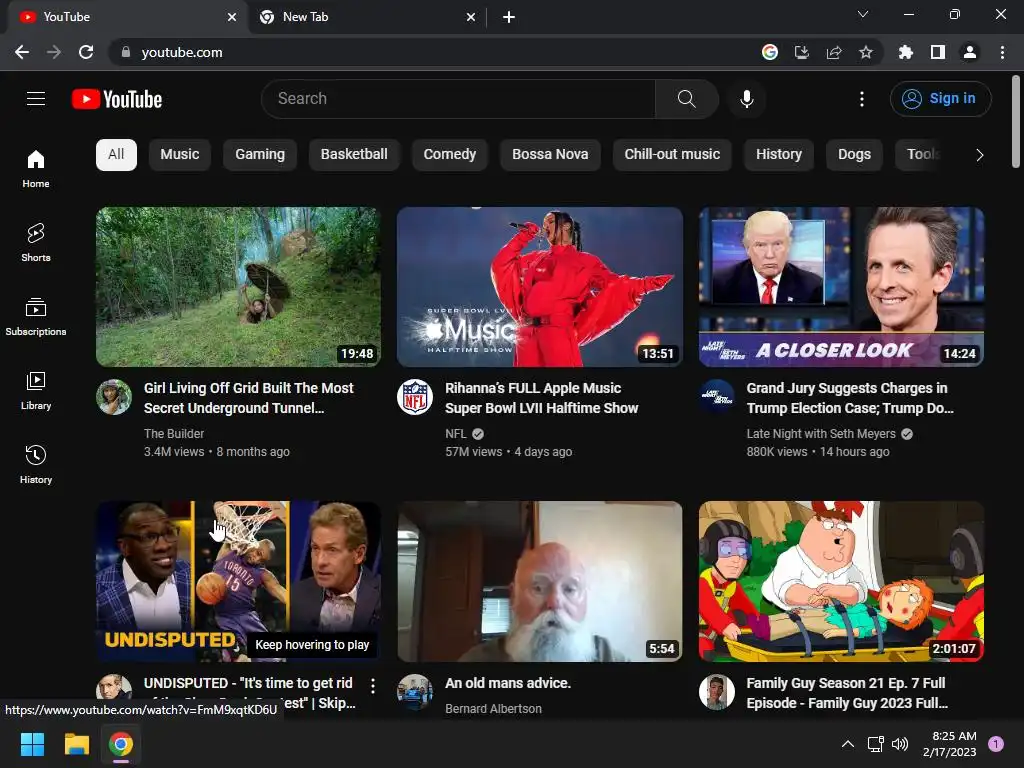This screenshot has width=1024, height=768.
Task: Click the share page icon
Action: [x=834, y=52]
